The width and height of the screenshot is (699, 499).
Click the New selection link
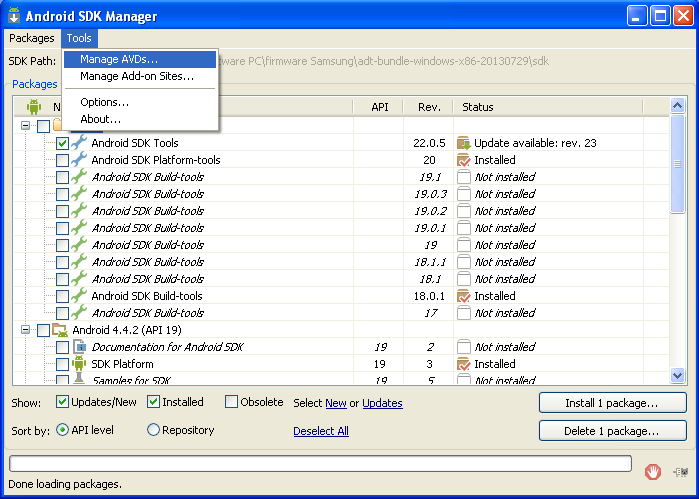[x=336, y=403]
